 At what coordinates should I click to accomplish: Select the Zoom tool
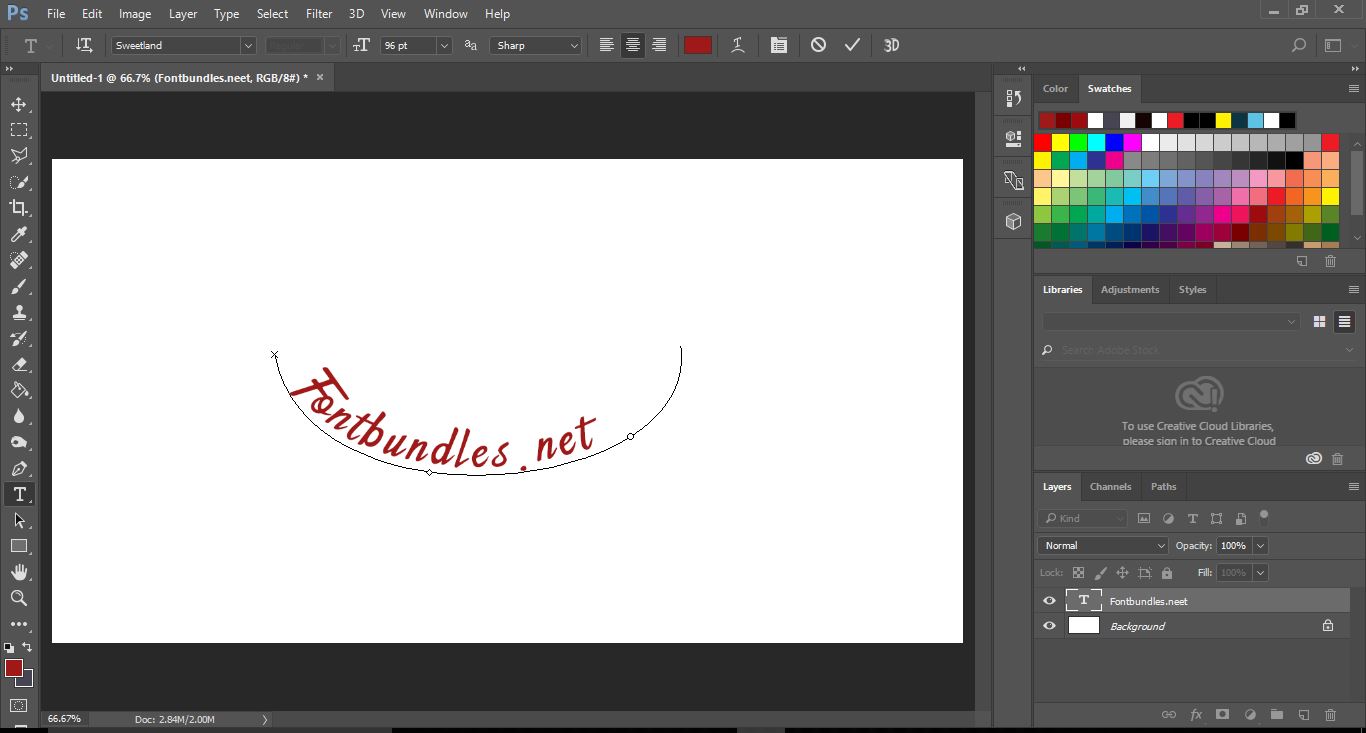[x=19, y=598]
